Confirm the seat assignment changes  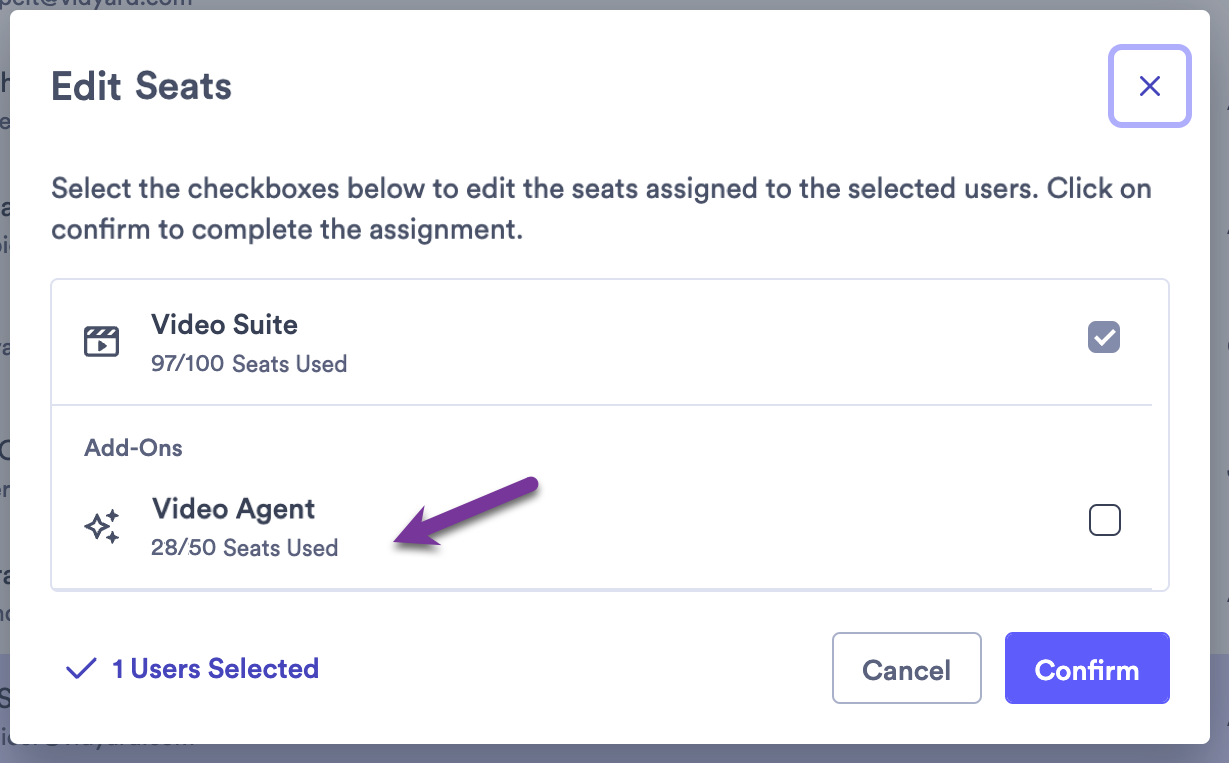[1087, 668]
